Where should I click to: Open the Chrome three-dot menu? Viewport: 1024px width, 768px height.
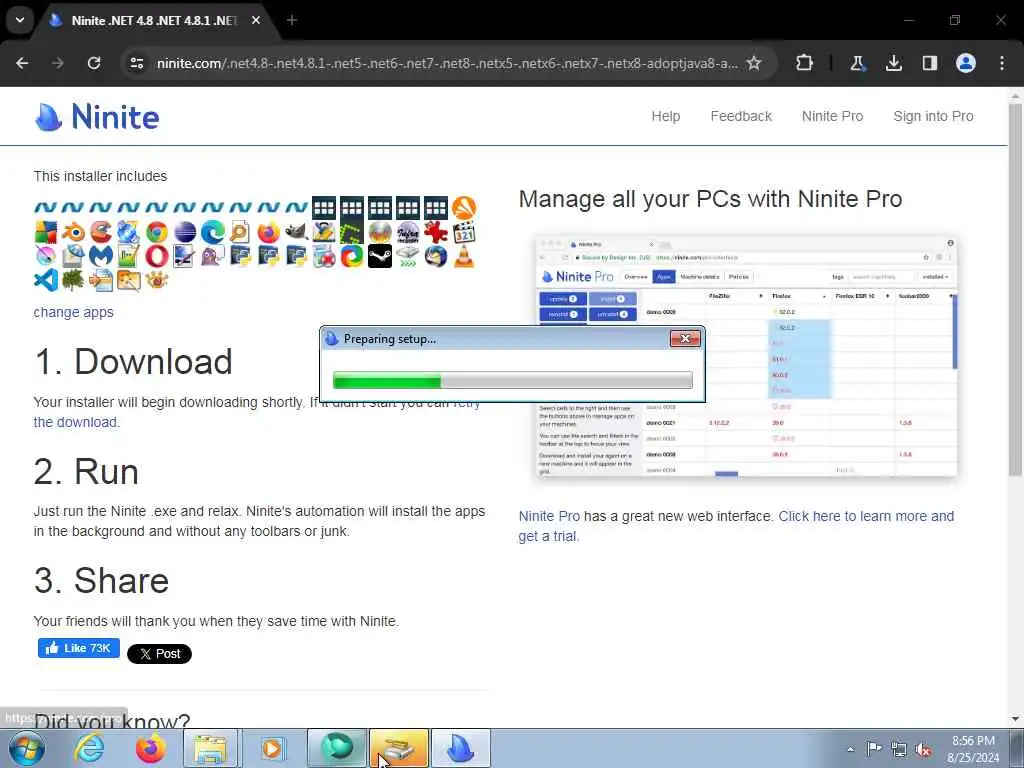tap(1002, 63)
